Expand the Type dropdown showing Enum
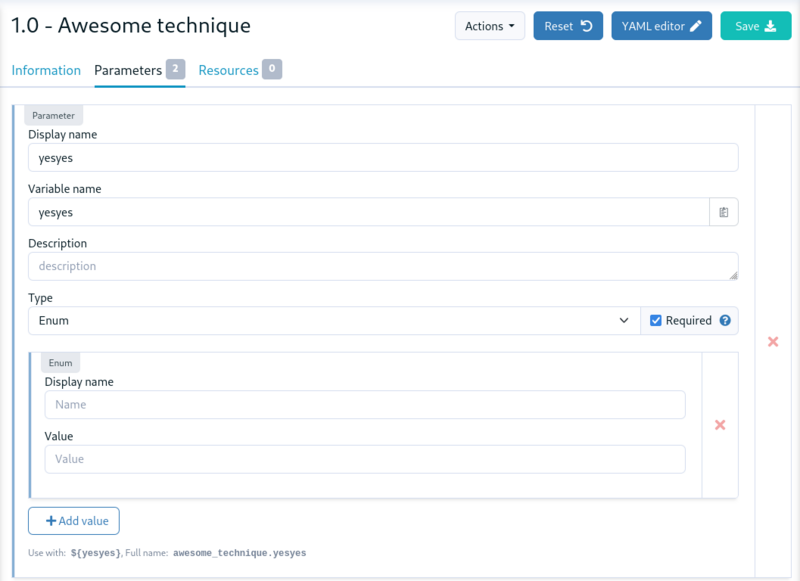Image resolution: width=800 pixels, height=581 pixels. (x=334, y=320)
